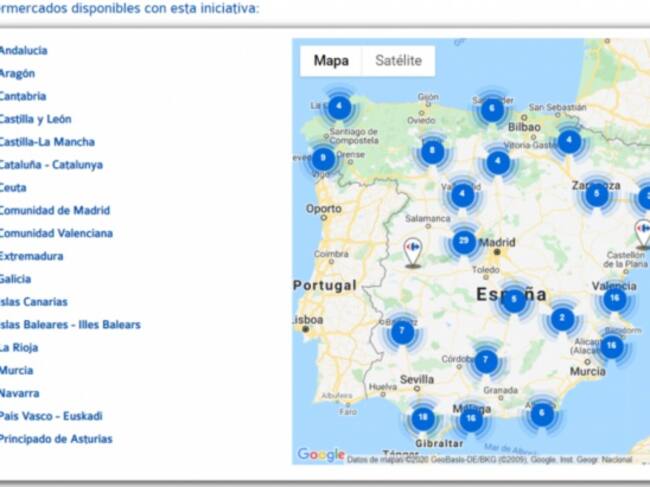The image size is (650, 487).
Task: Select the cluster marker 5 over Zaragoza
Action: tap(597, 194)
